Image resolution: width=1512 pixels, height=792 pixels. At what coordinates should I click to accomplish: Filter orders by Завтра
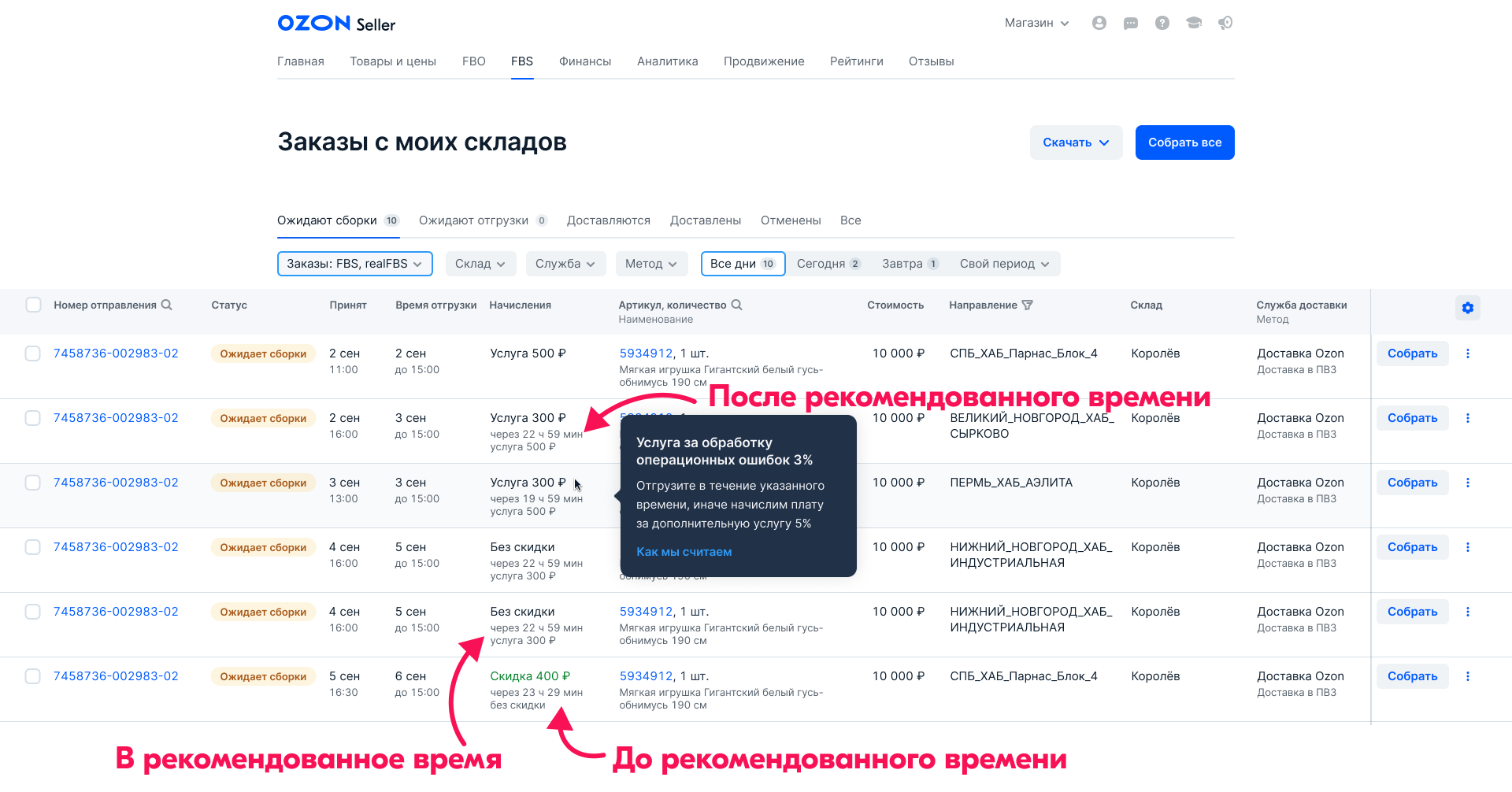tap(910, 264)
